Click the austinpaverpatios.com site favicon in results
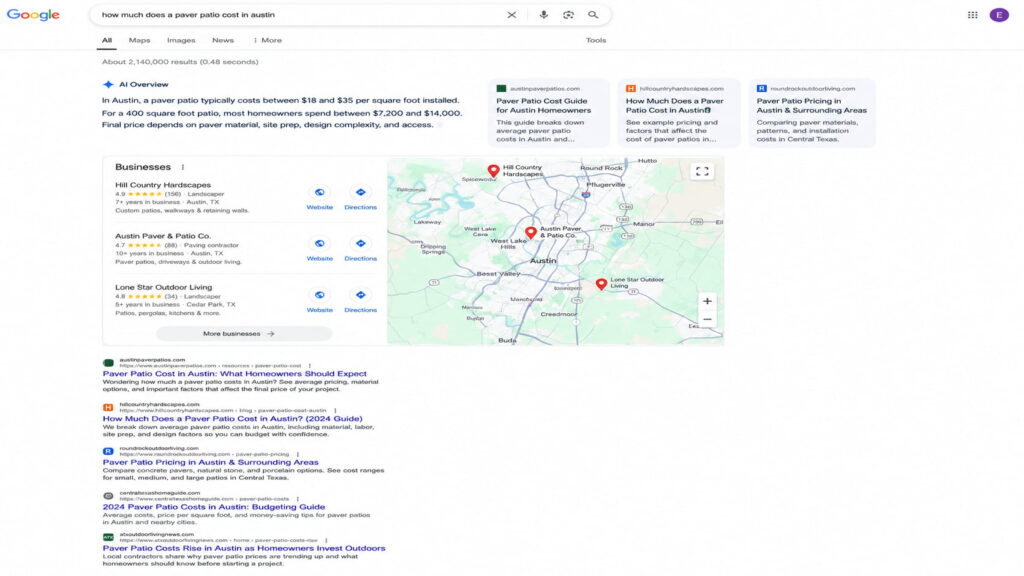The width and height of the screenshot is (1024, 576). click(108, 362)
